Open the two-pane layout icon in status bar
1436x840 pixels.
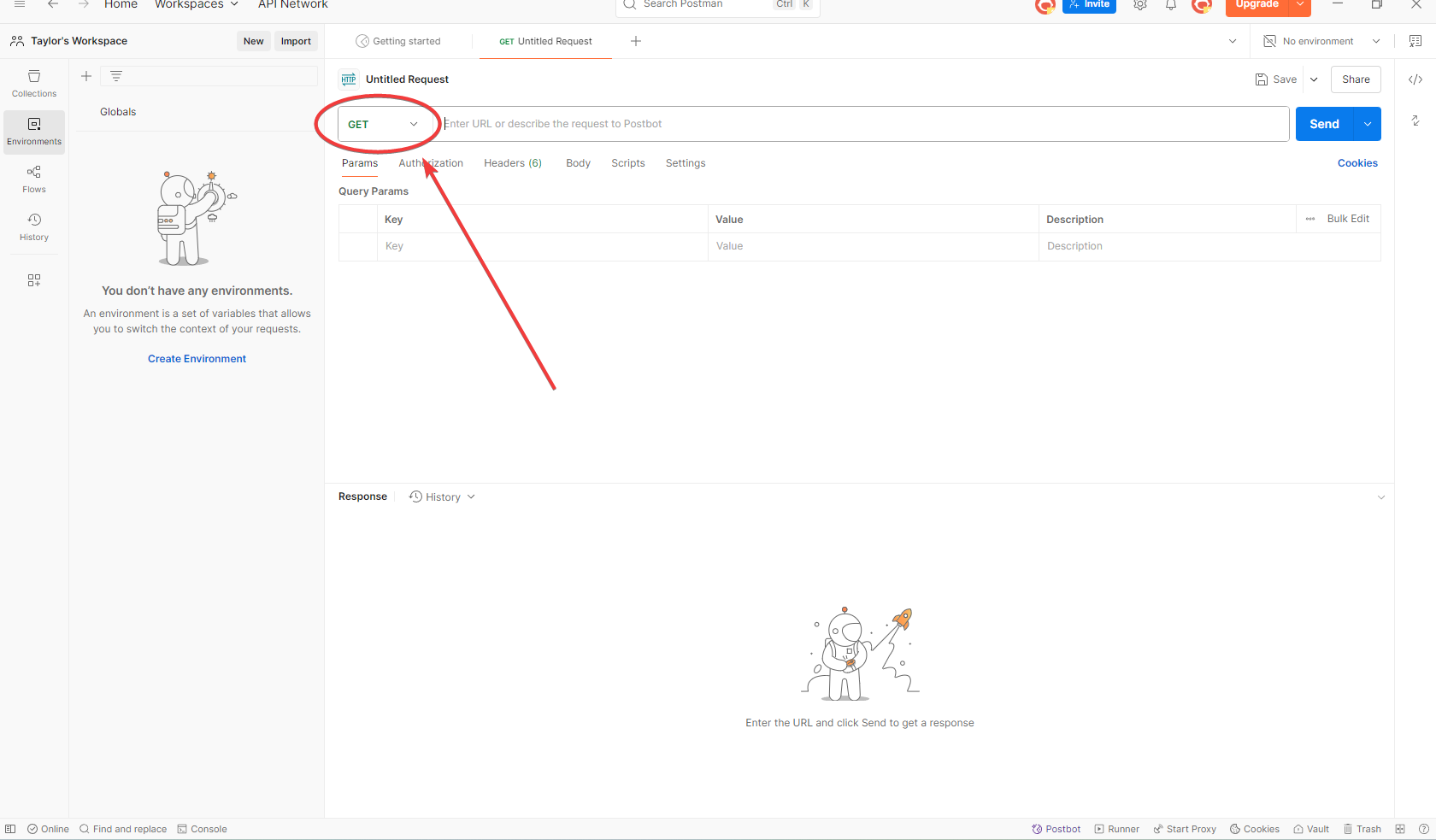(x=1400, y=829)
